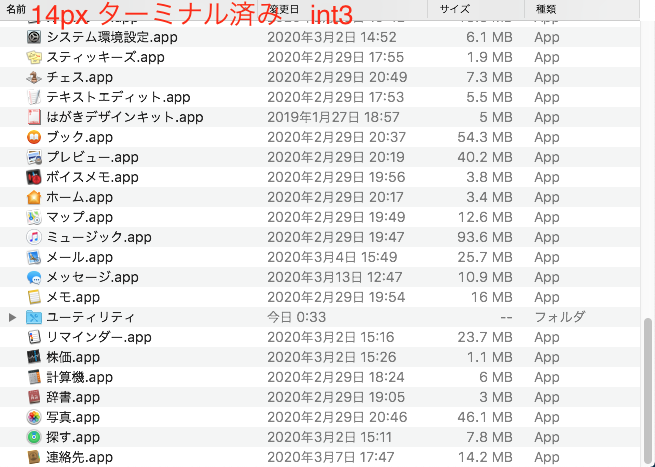Select the file name チェス.app

pyautogui.click(x=79, y=77)
